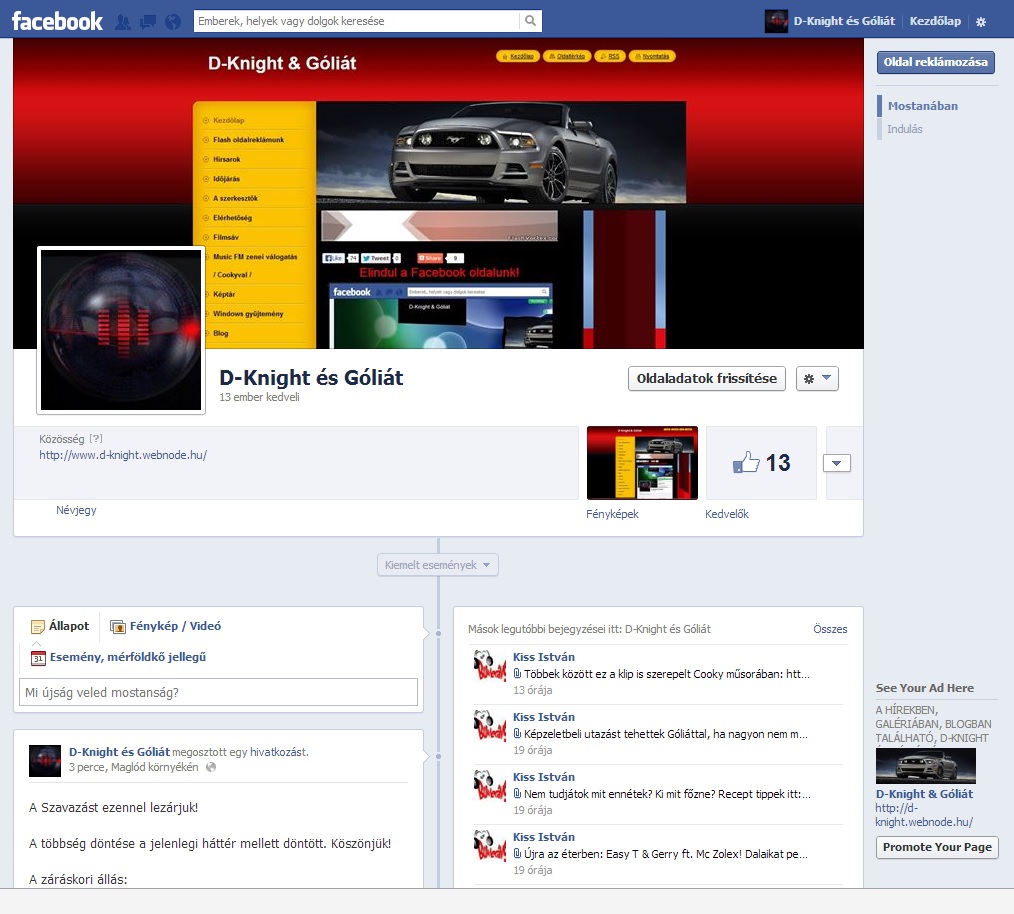The image size is (1014, 914).
Task: Click D-Knight és Góliát name in top bar
Action: click(844, 21)
